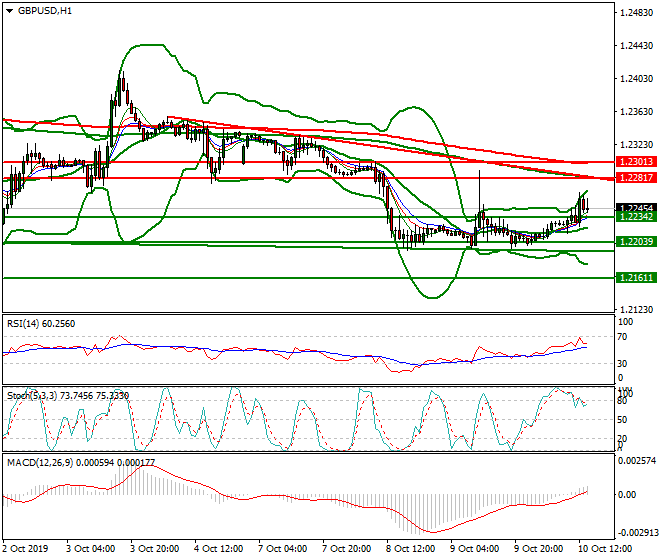
Task: Click the 1.23013 red price level tag
Action: 636,161
